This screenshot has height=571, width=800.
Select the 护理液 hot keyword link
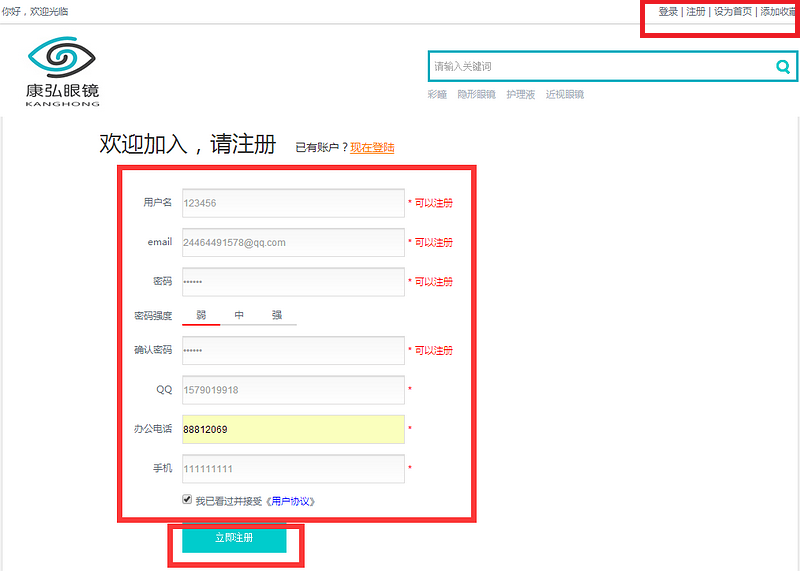(520, 95)
